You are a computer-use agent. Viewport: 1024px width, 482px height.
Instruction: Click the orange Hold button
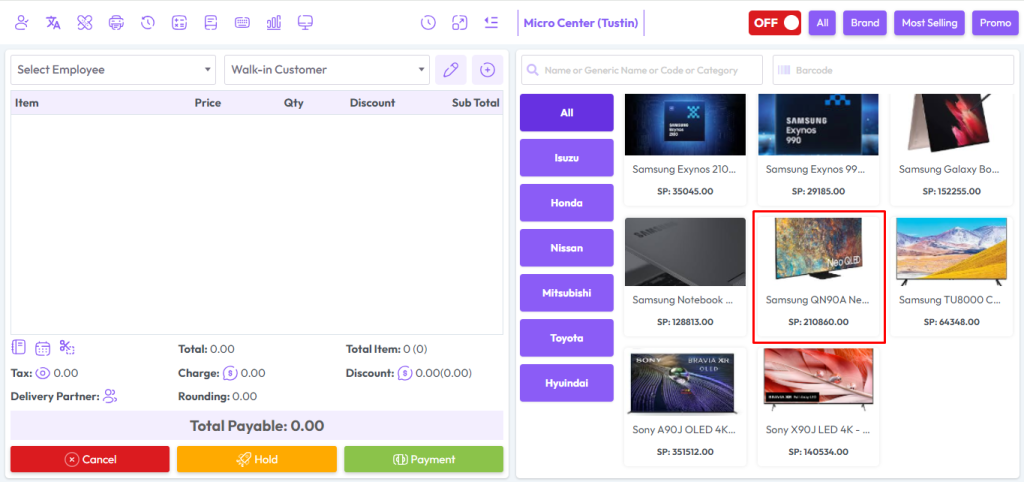[257, 459]
